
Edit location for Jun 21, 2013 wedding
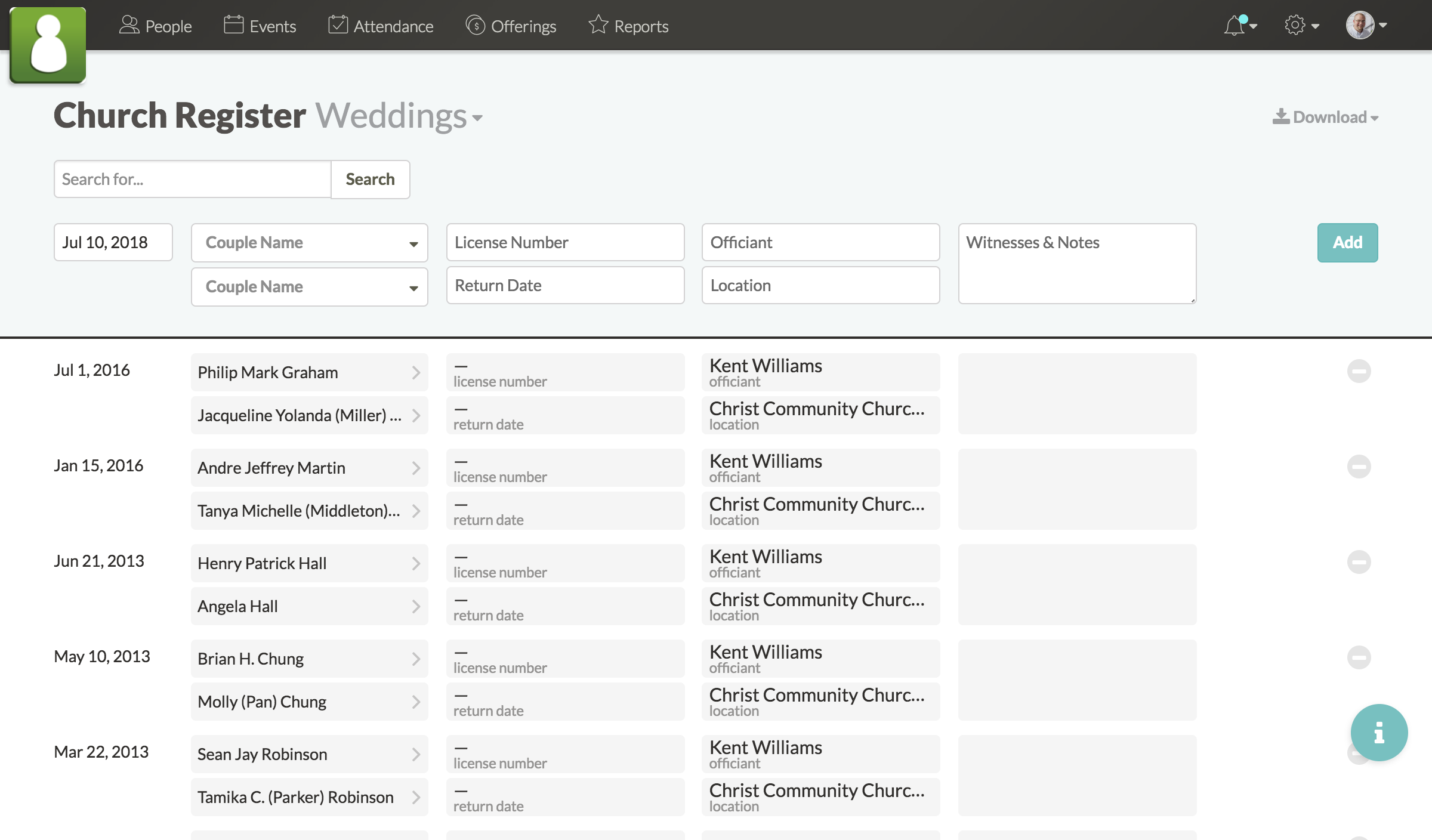820,606
